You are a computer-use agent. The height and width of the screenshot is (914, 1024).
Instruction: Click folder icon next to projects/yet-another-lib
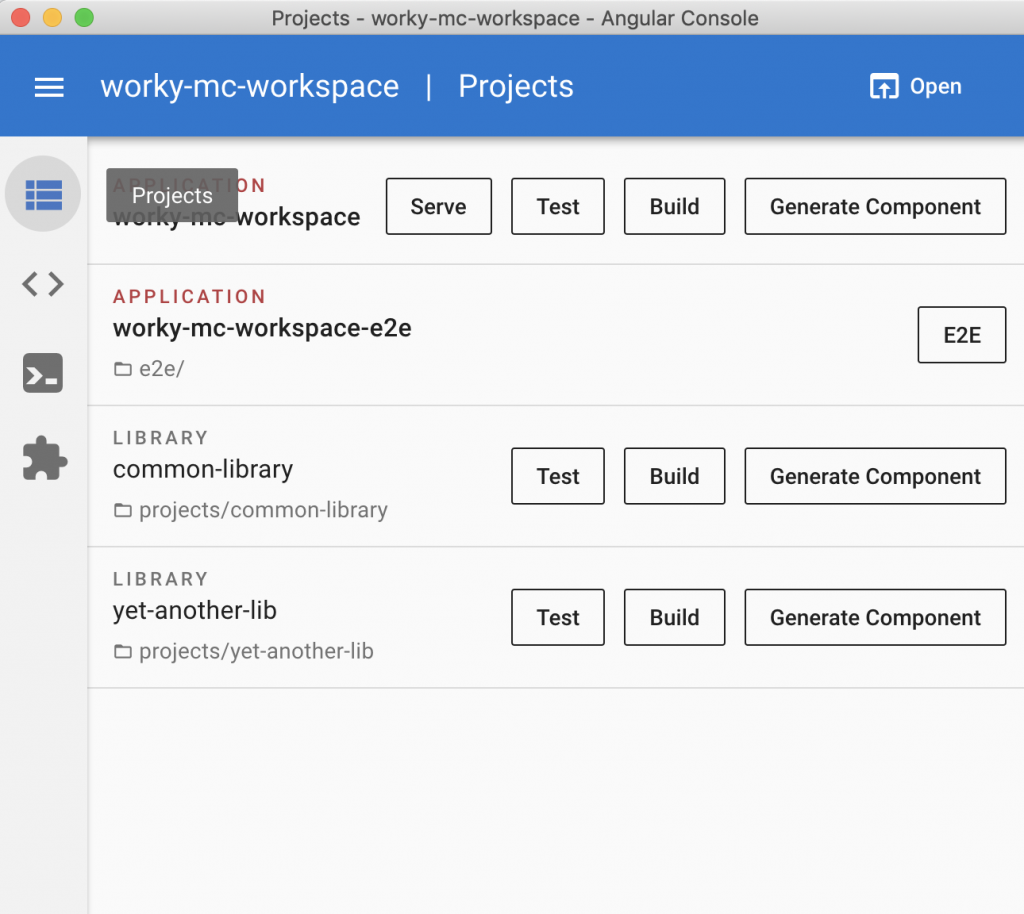coord(123,652)
